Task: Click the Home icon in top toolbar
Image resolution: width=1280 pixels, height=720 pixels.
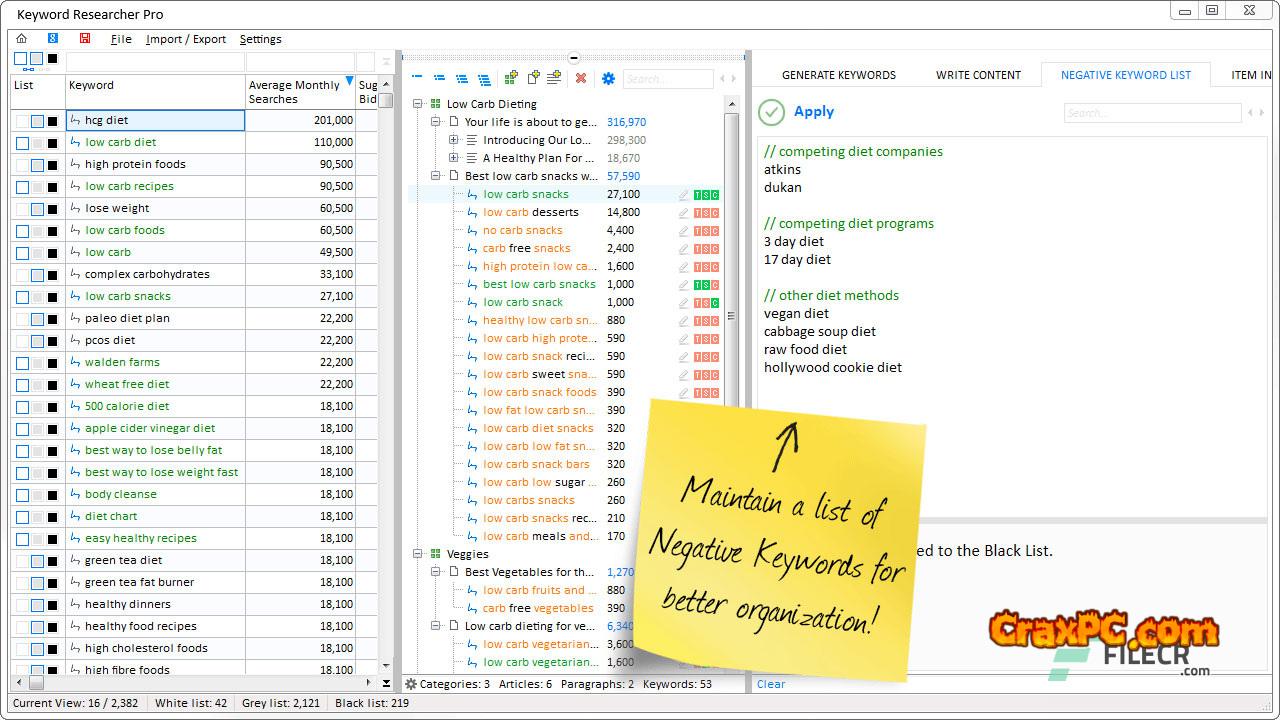Action: 21,39
